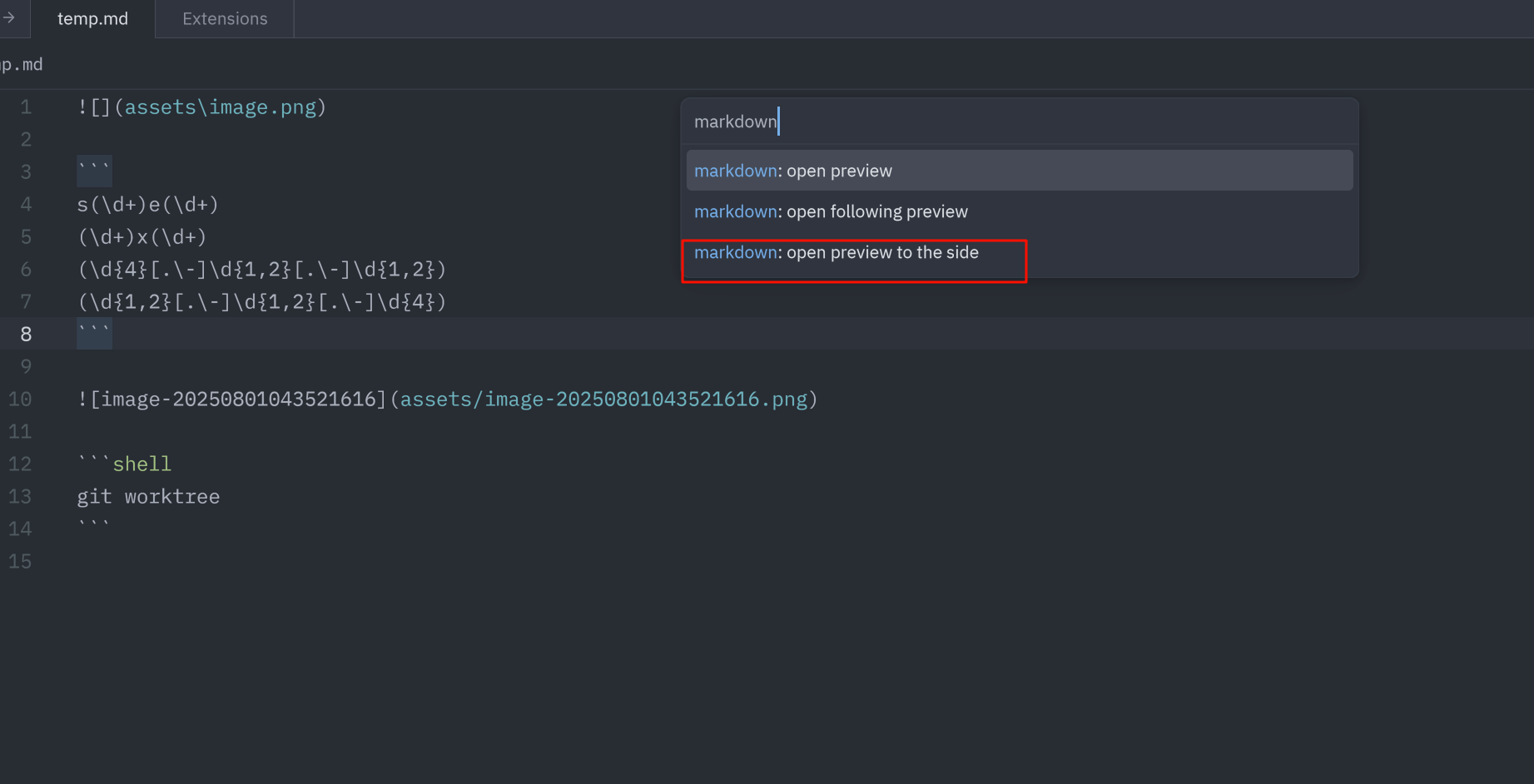Click line number 1 in gutter
Viewport: 1534px width, 784px height.
point(26,107)
